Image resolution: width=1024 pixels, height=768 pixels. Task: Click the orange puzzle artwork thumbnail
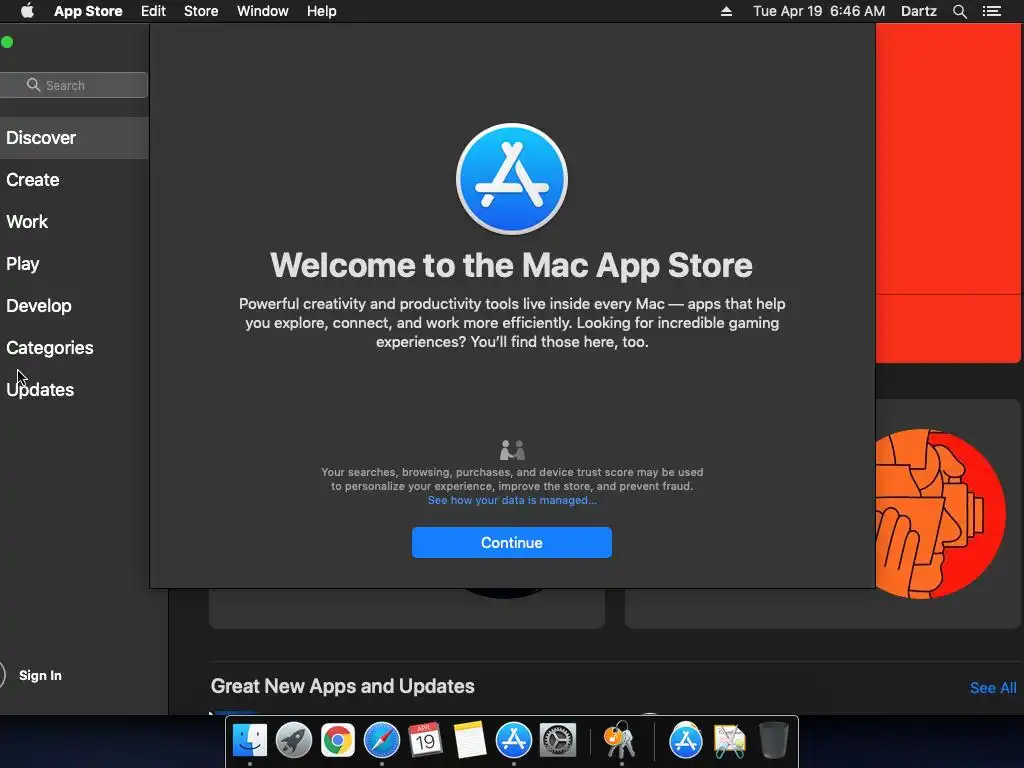pyautogui.click(x=940, y=514)
